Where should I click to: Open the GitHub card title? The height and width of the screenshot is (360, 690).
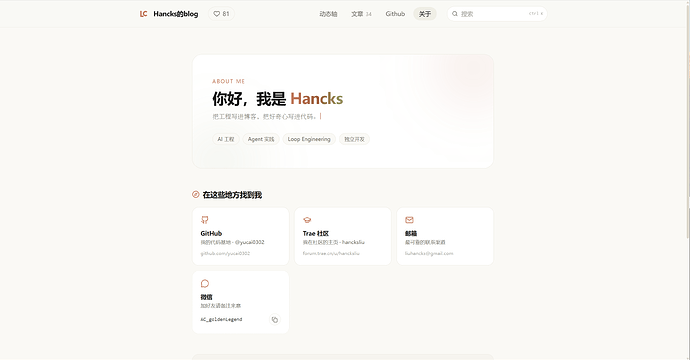click(x=211, y=233)
